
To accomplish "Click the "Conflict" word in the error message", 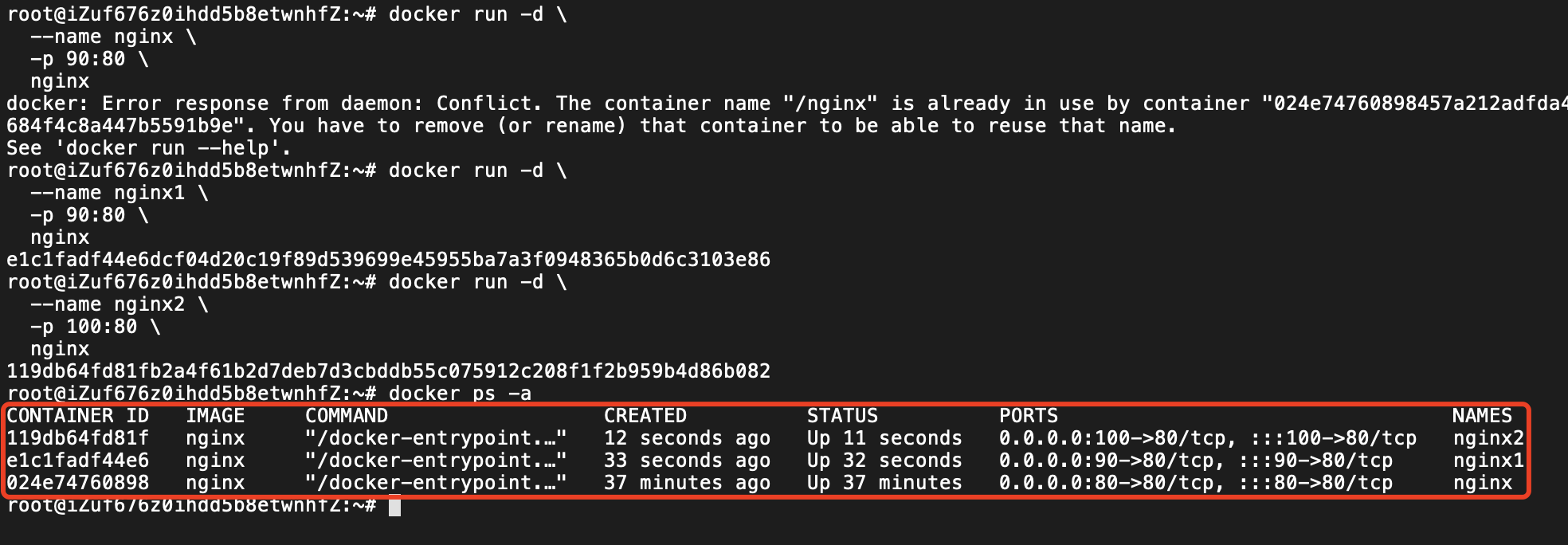I will click(488, 104).
